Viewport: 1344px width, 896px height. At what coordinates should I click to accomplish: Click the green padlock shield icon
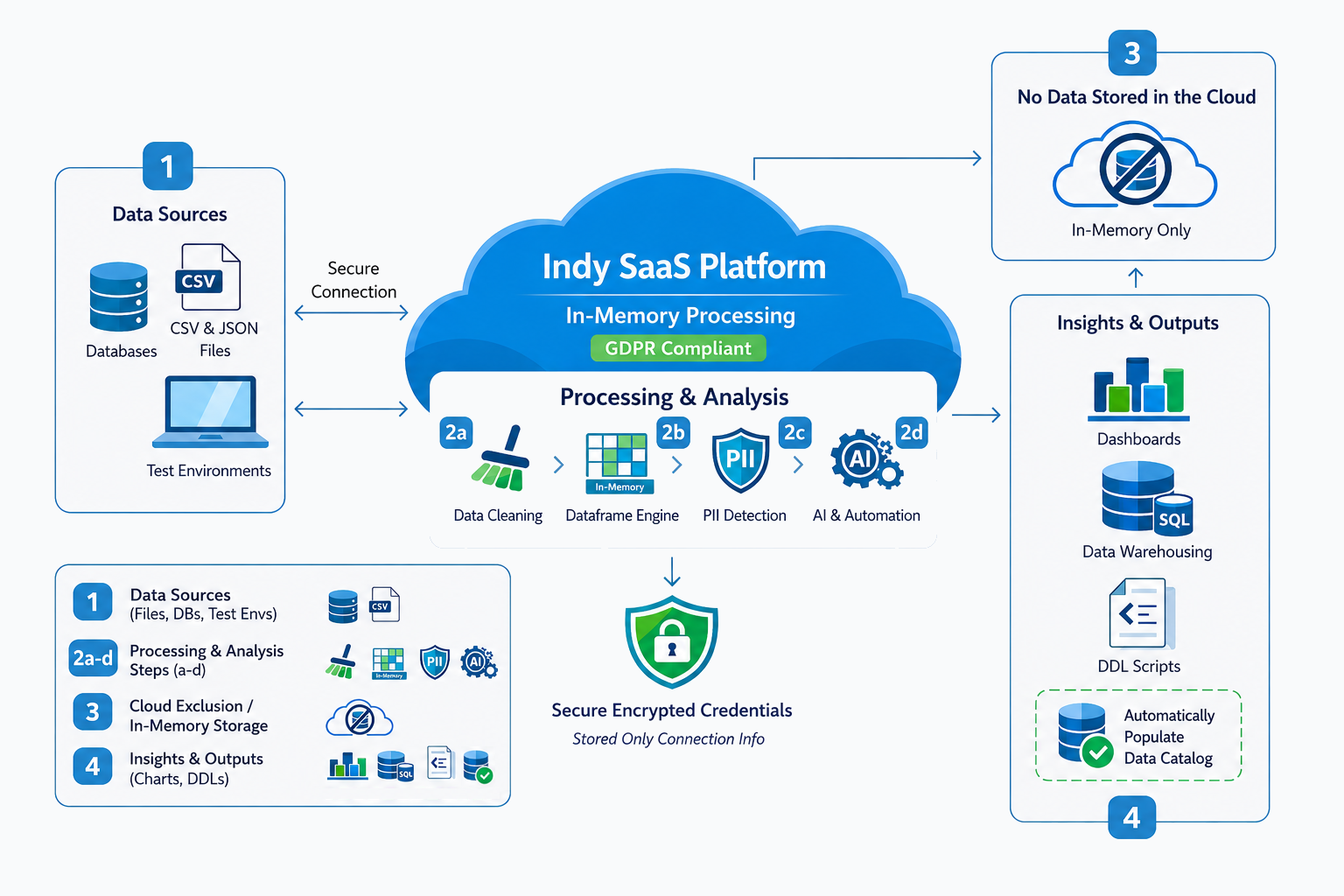coord(672,642)
